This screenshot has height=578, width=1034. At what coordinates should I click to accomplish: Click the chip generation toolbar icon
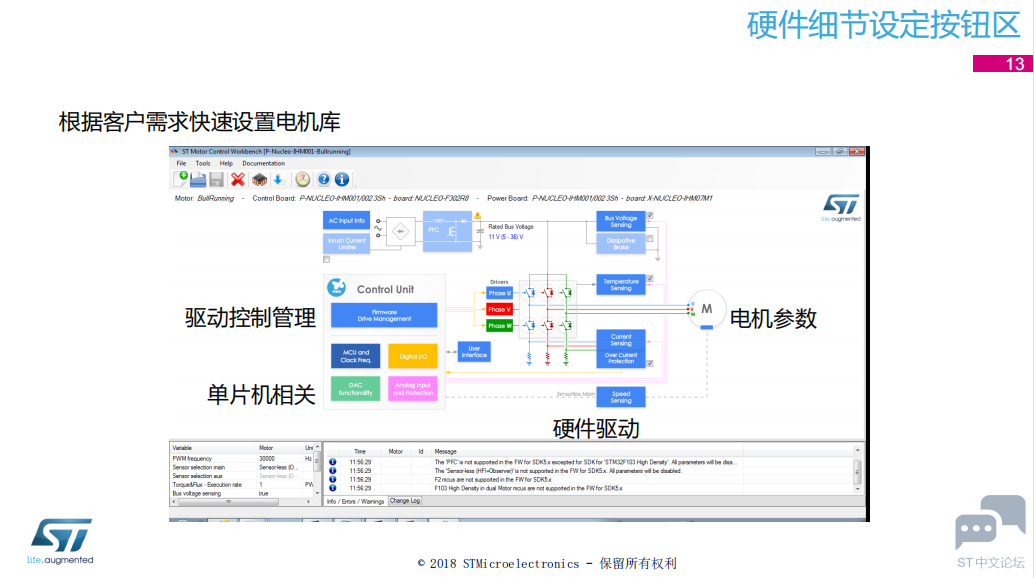[x=259, y=179]
